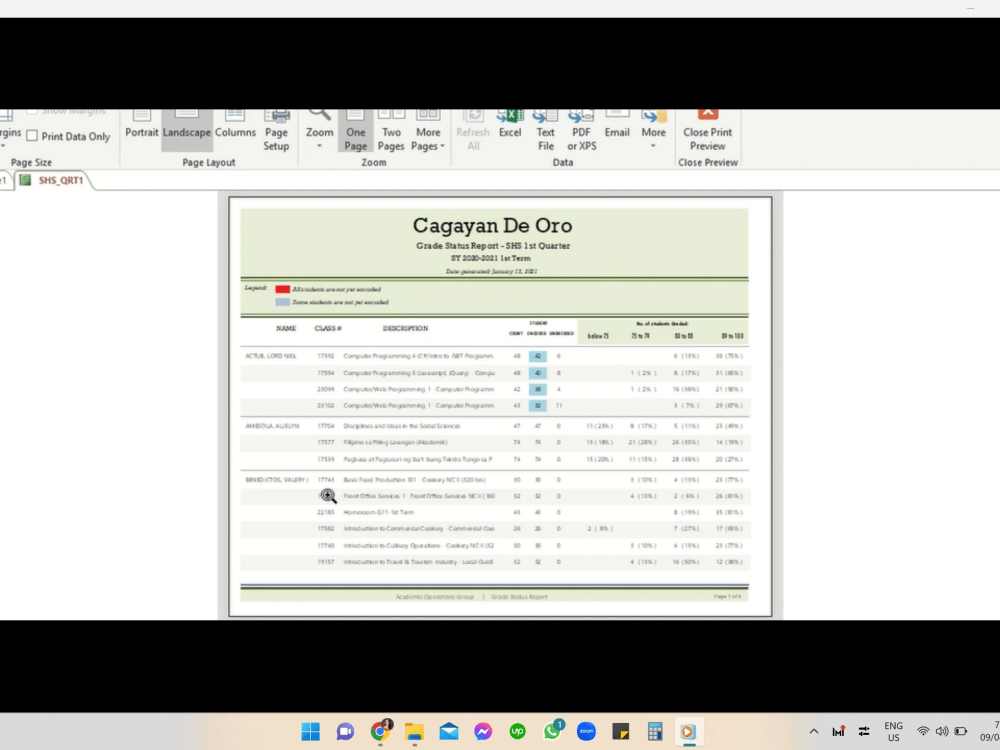Click the name AMBOLA, ALIELYN row

(272, 425)
